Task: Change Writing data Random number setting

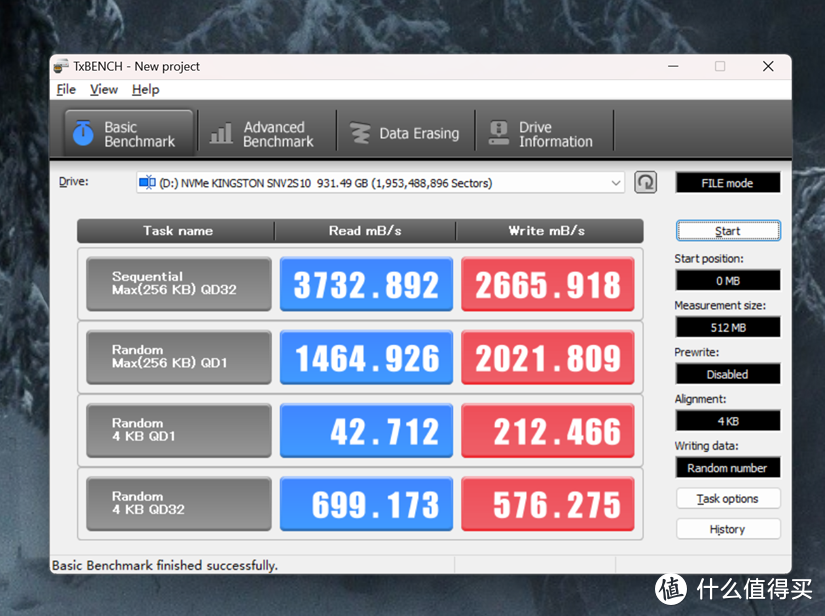Action: pos(728,468)
